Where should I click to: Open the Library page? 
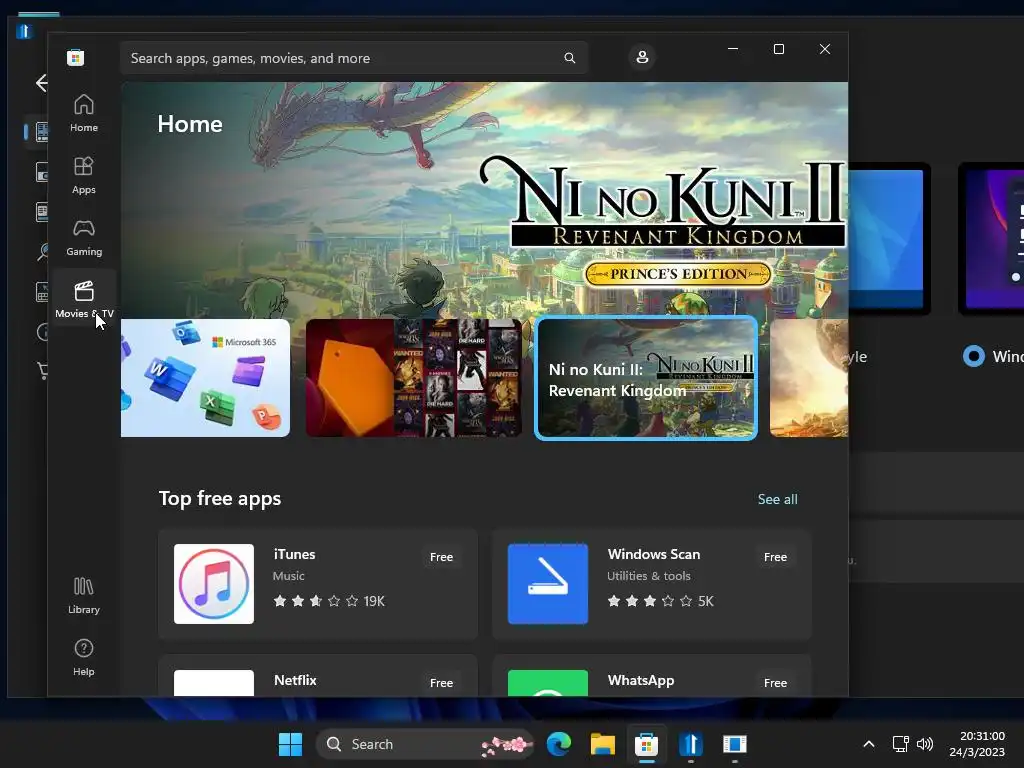tap(84, 596)
